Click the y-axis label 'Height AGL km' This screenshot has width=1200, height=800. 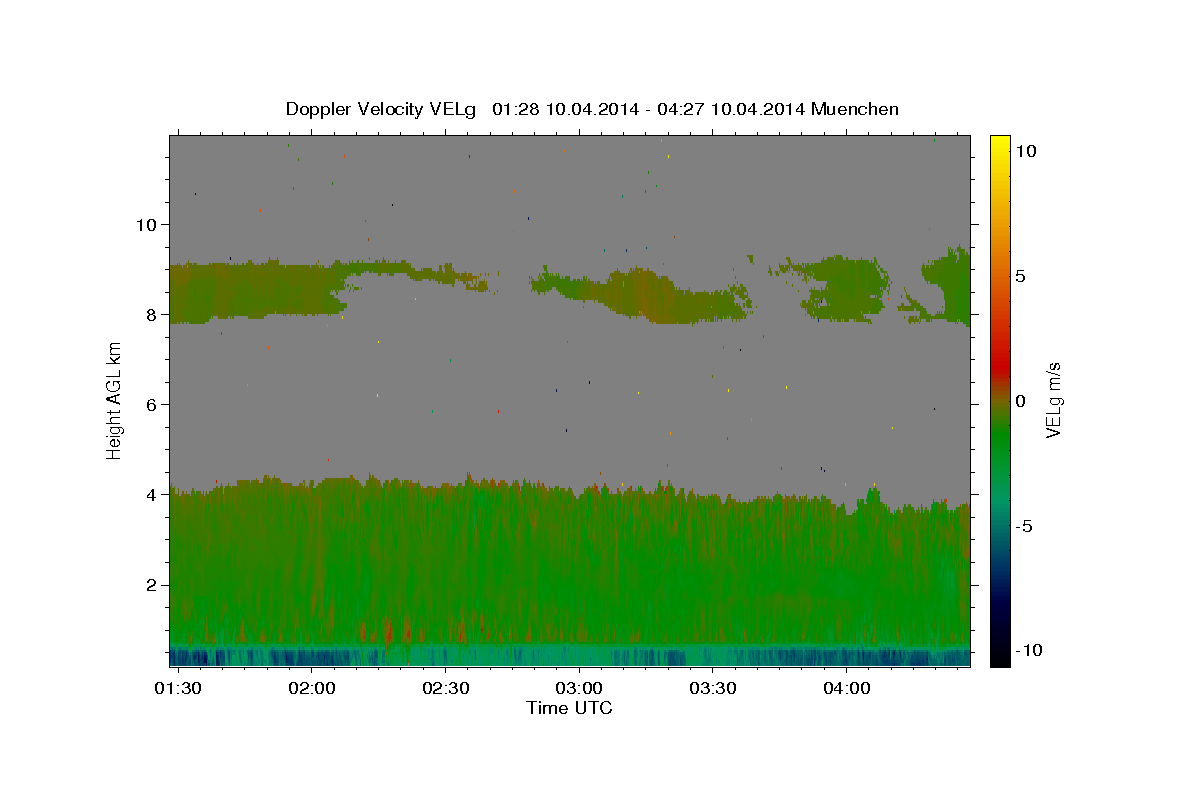pyautogui.click(x=115, y=400)
